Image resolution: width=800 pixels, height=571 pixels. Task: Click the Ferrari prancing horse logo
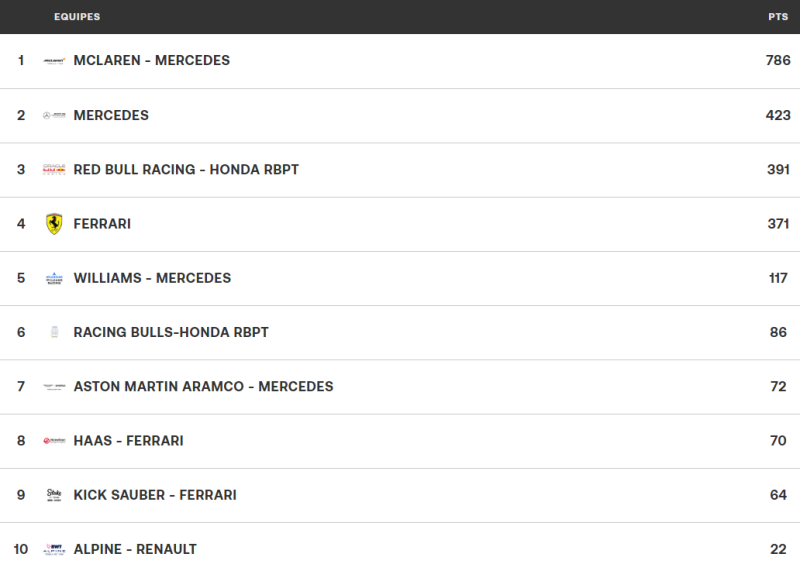pos(54,224)
